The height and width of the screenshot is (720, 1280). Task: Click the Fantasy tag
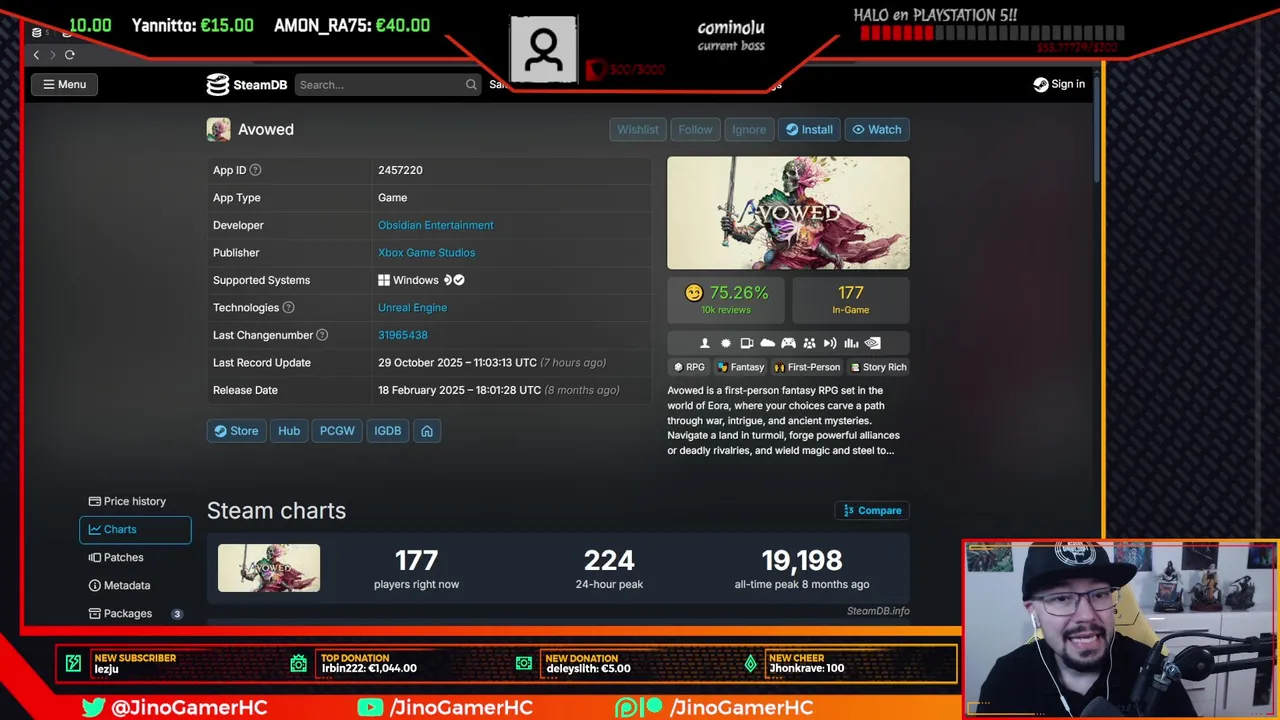pyautogui.click(x=741, y=367)
